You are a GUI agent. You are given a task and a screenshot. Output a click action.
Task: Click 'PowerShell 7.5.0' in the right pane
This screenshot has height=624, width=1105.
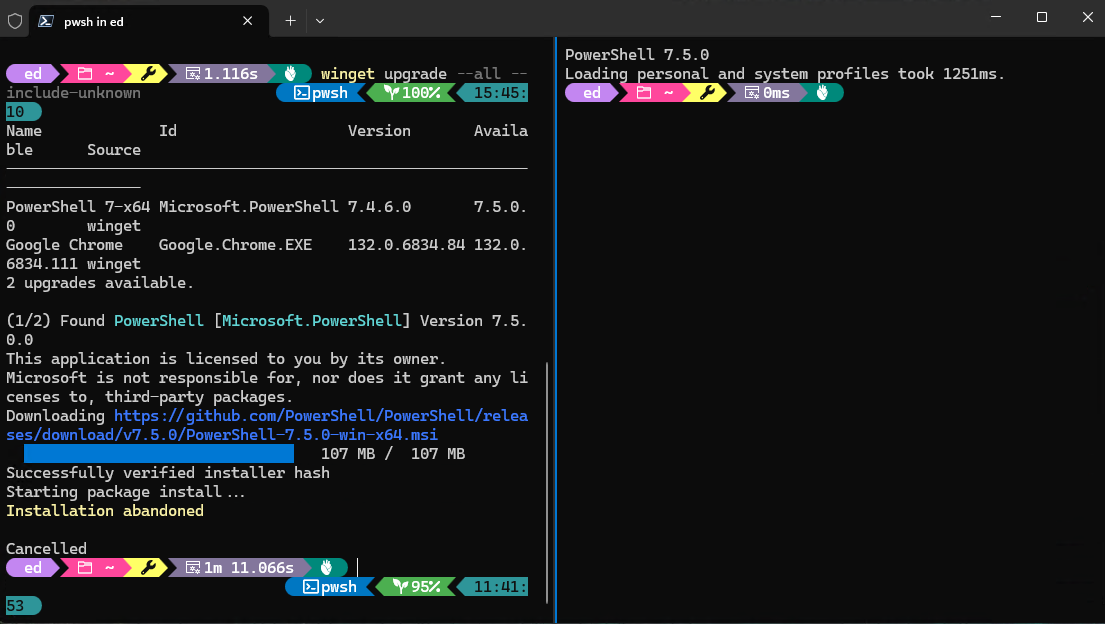[x=637, y=54]
